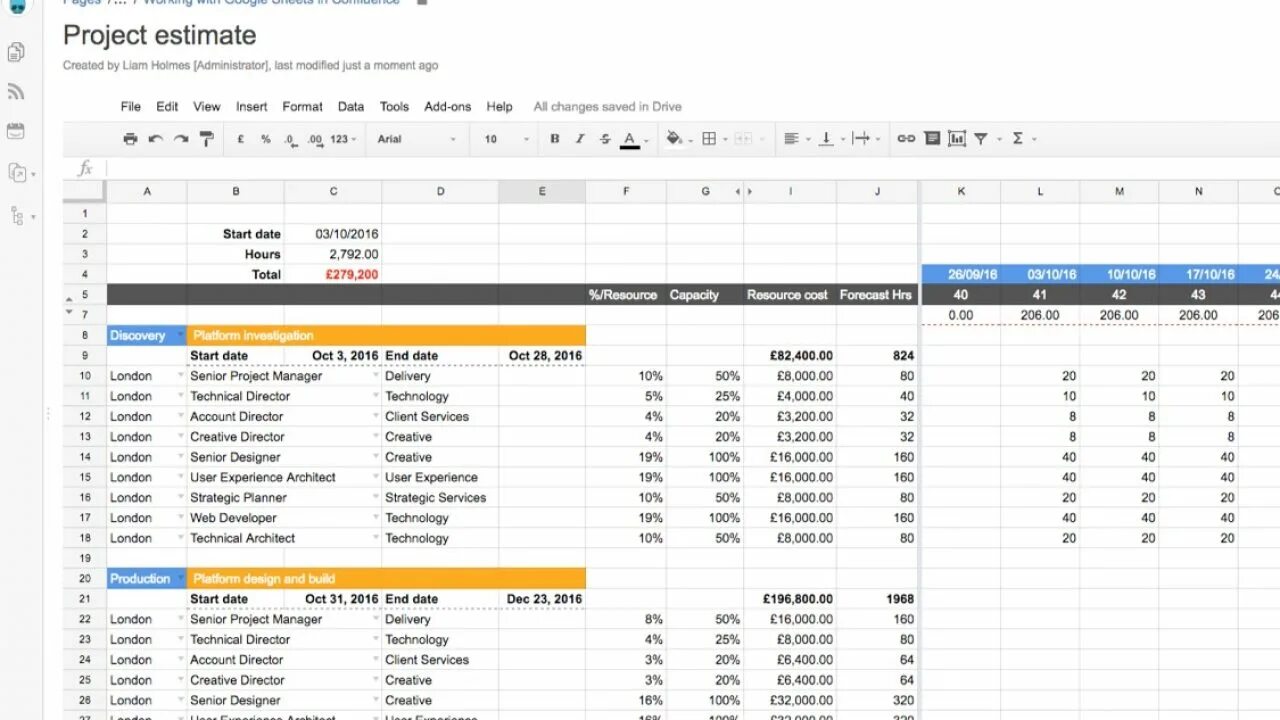1280x720 pixels.
Task: Undo the last change
Action: coord(155,138)
